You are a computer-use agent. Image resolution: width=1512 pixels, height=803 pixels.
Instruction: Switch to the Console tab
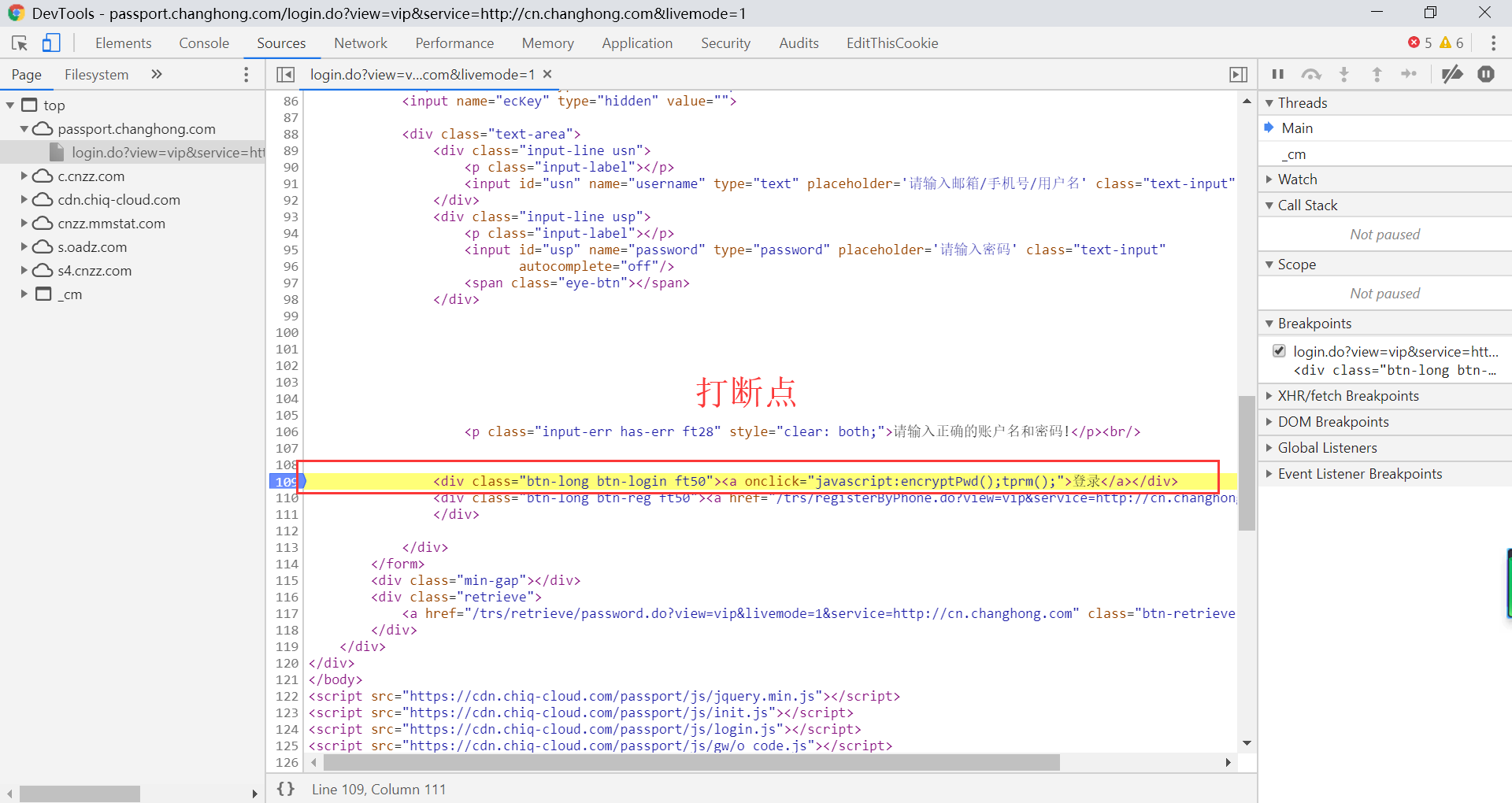pos(204,43)
